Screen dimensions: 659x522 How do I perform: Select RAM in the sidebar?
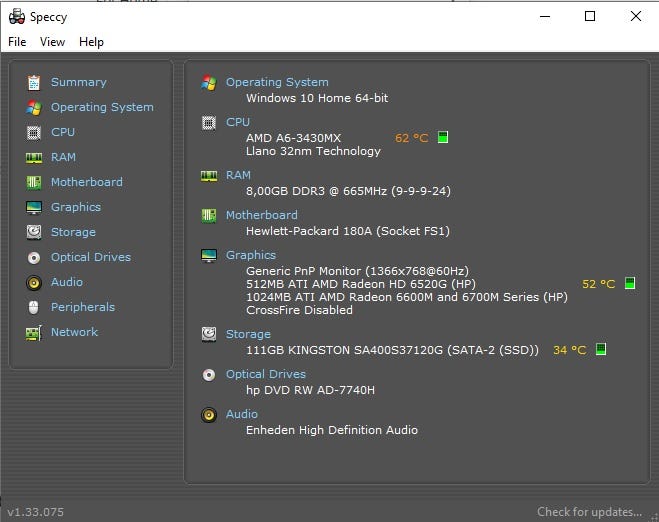tap(63, 157)
